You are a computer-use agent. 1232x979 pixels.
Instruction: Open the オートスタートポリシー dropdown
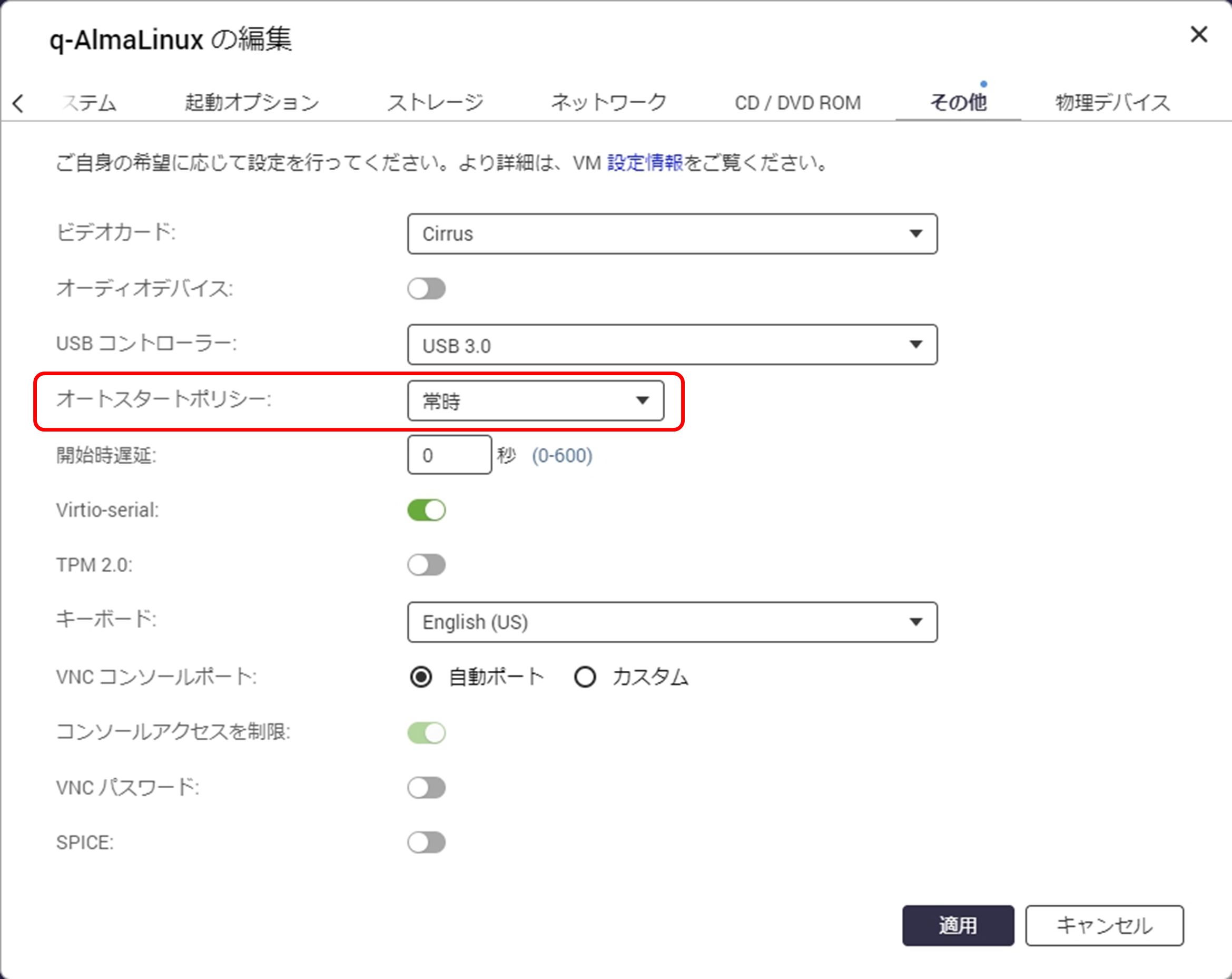(x=536, y=400)
